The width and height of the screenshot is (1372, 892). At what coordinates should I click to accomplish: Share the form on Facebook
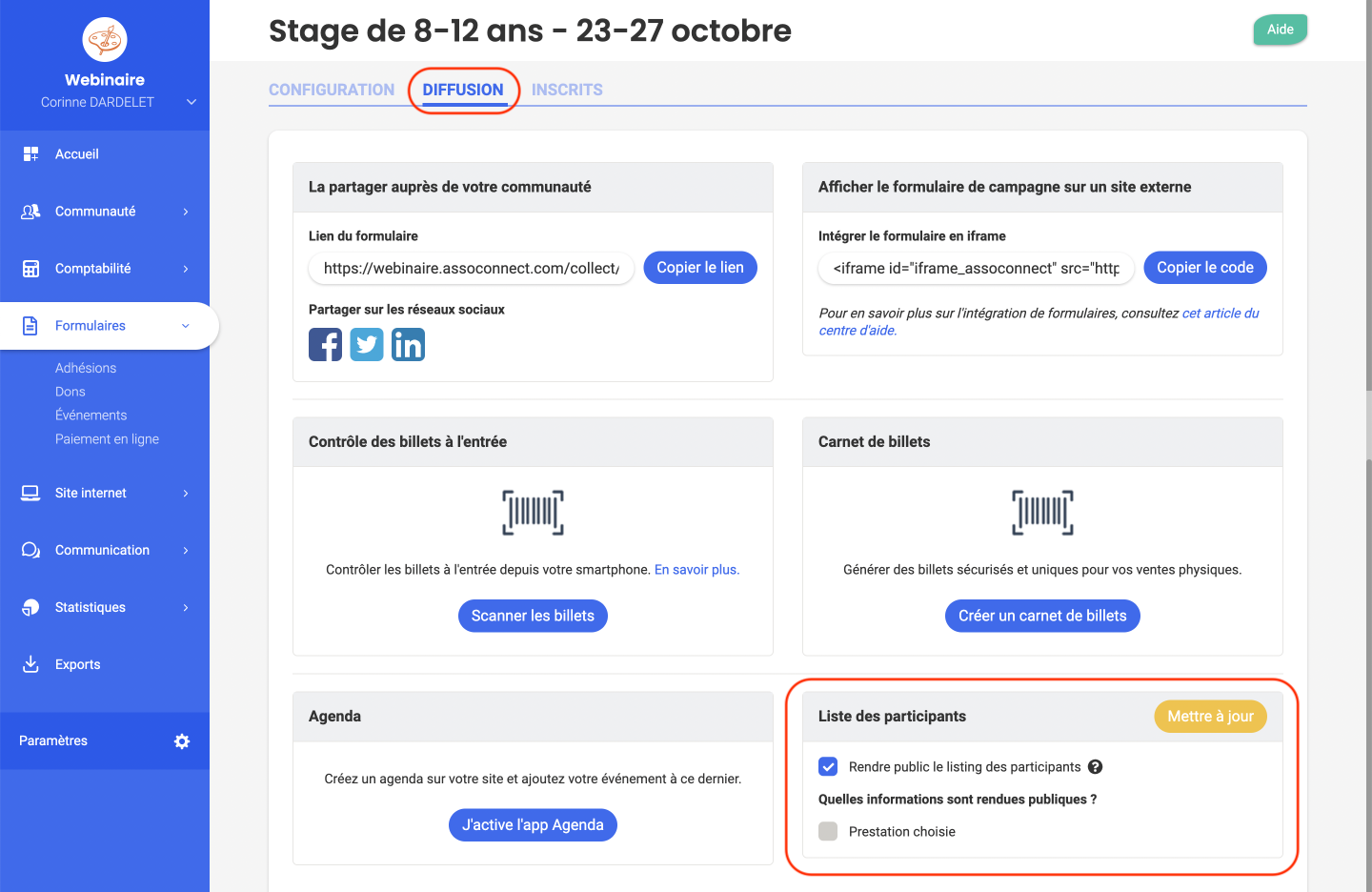325,345
